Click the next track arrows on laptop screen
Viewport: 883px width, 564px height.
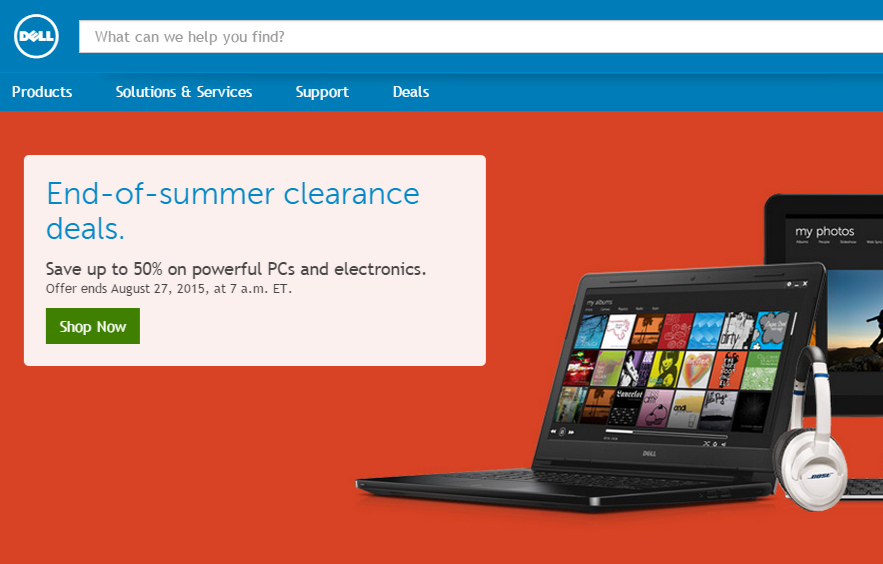coord(571,432)
